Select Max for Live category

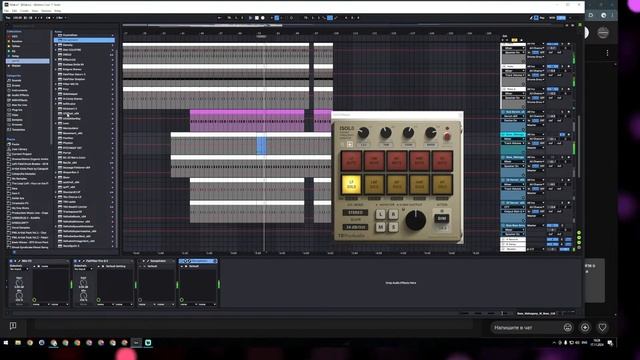pyautogui.click(x=19, y=105)
